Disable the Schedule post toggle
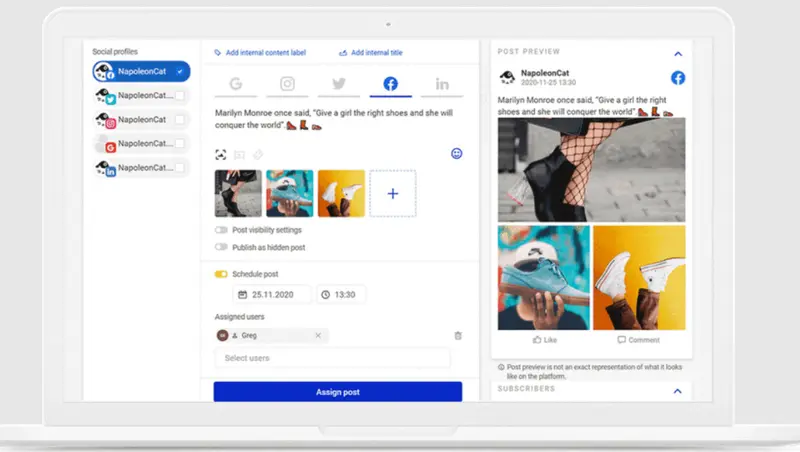The height and width of the screenshot is (452, 800). (x=221, y=274)
